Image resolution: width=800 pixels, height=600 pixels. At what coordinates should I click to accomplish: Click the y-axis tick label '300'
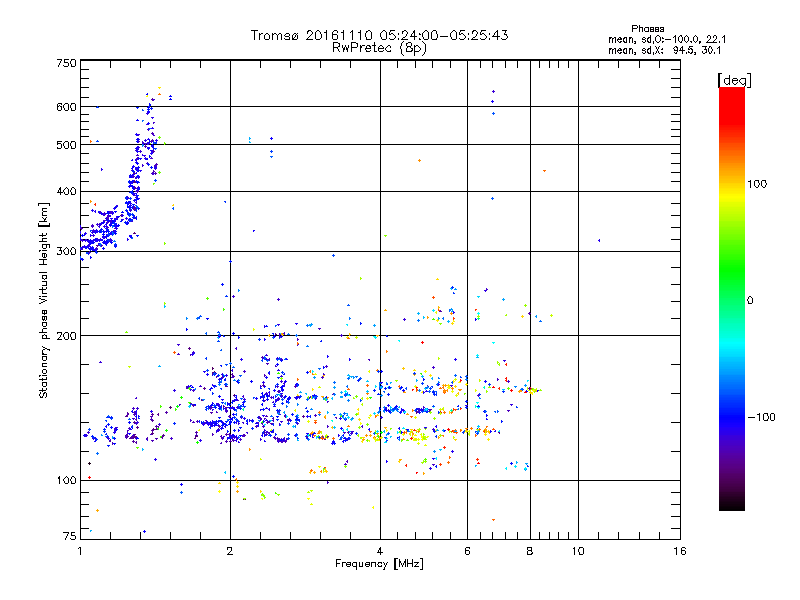(66, 251)
